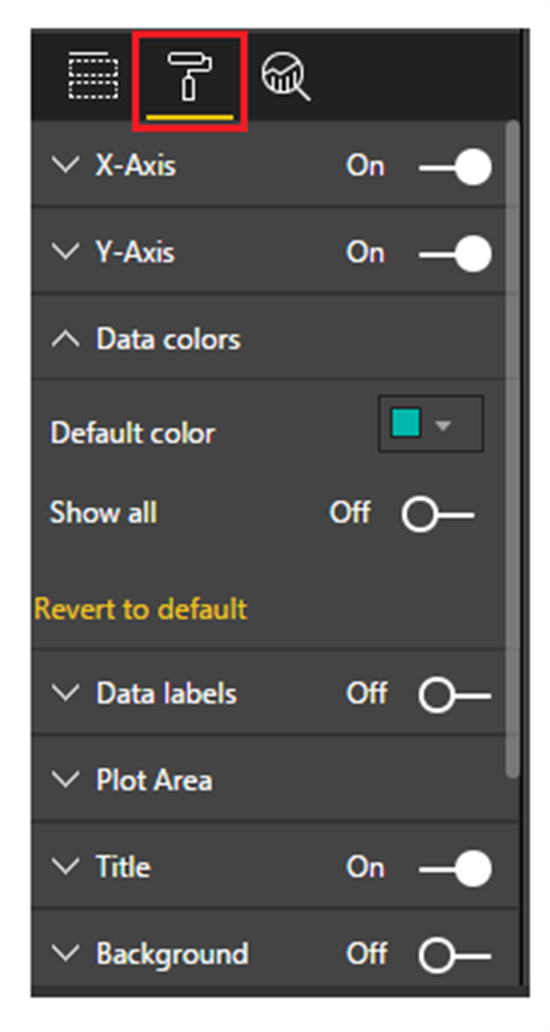Expand the Y-Axis section chevron

(66, 251)
